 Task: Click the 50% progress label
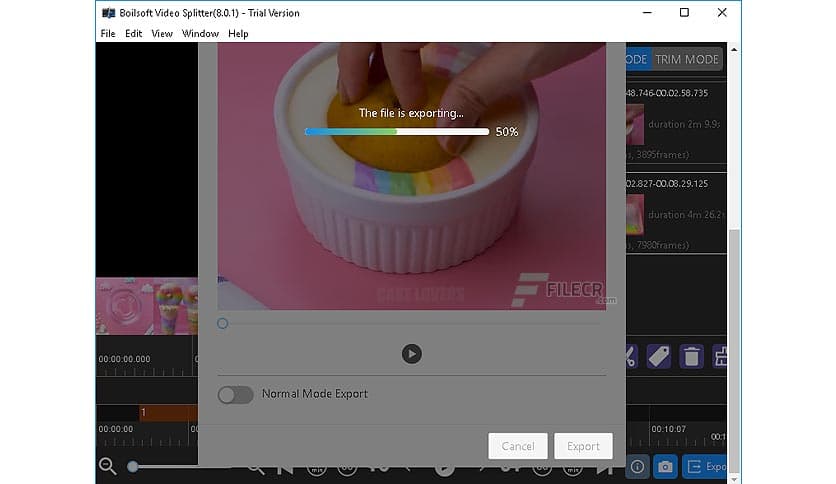tap(507, 132)
